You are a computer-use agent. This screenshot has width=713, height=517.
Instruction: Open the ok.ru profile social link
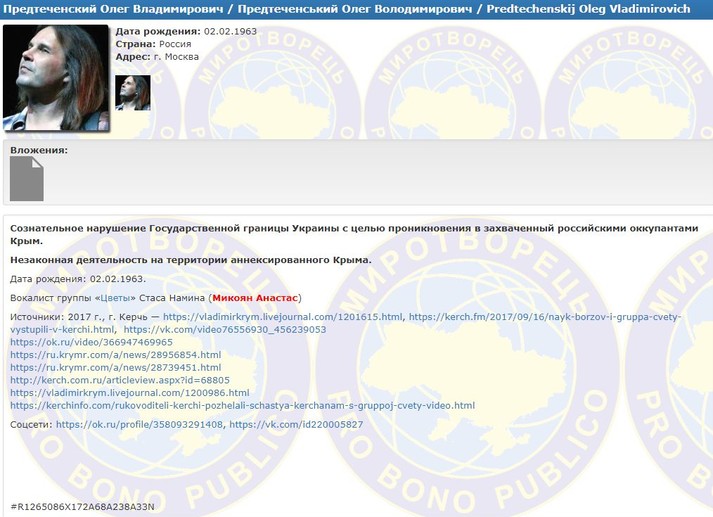pyautogui.click(x=139, y=425)
